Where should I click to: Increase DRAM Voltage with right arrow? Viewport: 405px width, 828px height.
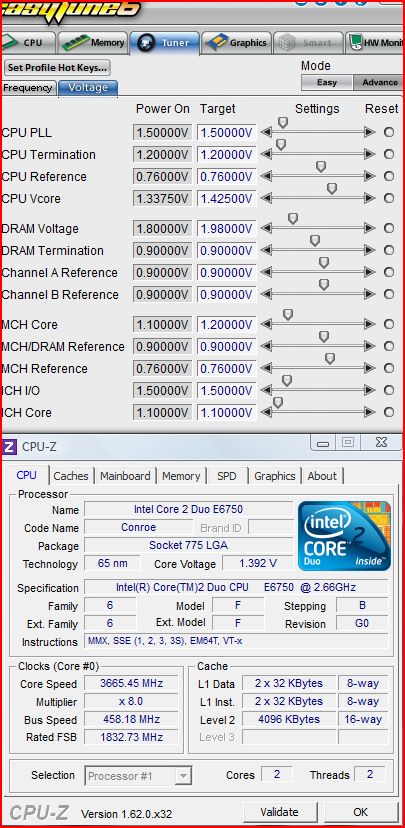370,229
